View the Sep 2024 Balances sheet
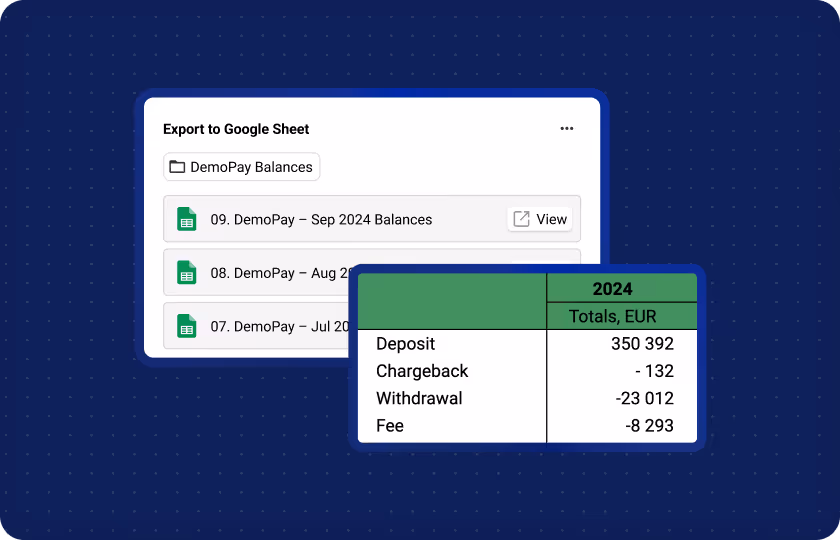 [x=539, y=219]
